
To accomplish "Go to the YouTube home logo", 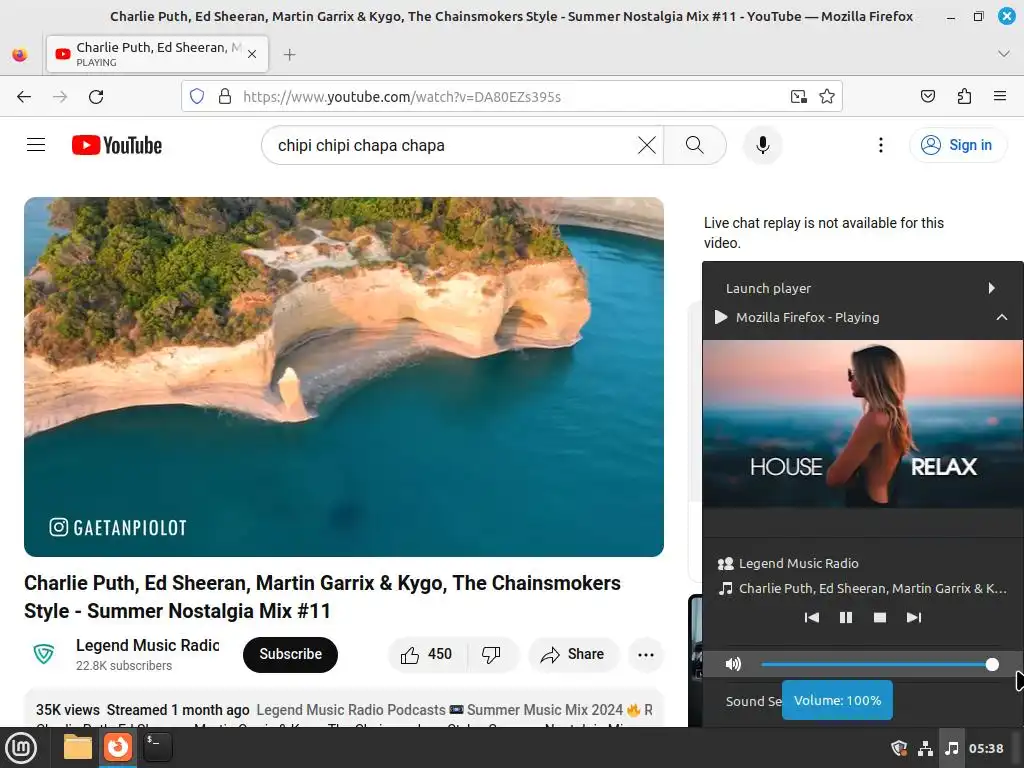I will pos(117,145).
